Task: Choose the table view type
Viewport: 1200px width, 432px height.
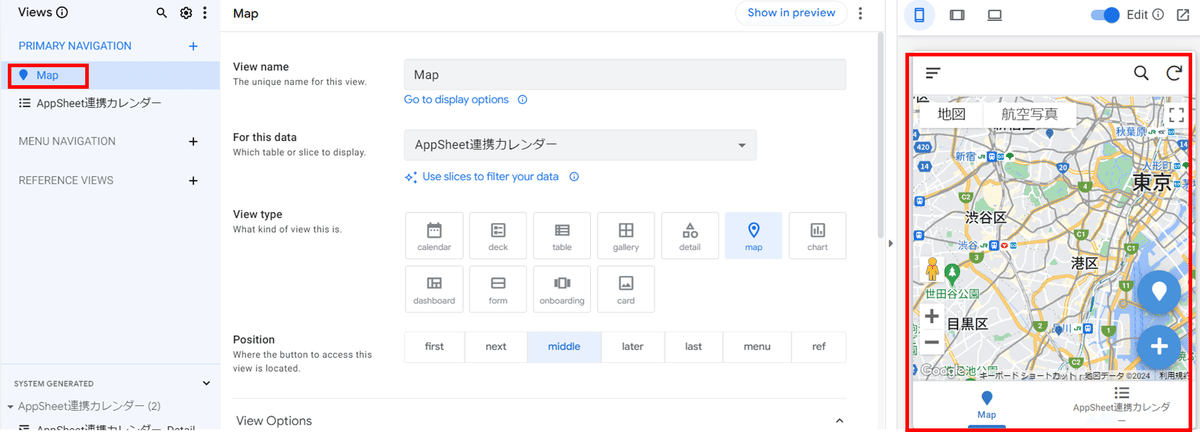Action: (562, 236)
